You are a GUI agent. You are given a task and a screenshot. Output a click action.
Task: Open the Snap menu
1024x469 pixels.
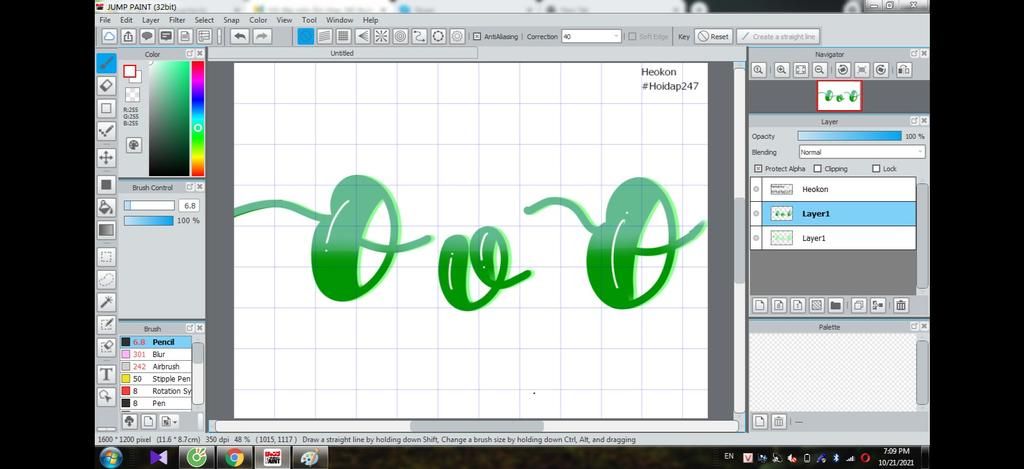[x=231, y=20]
